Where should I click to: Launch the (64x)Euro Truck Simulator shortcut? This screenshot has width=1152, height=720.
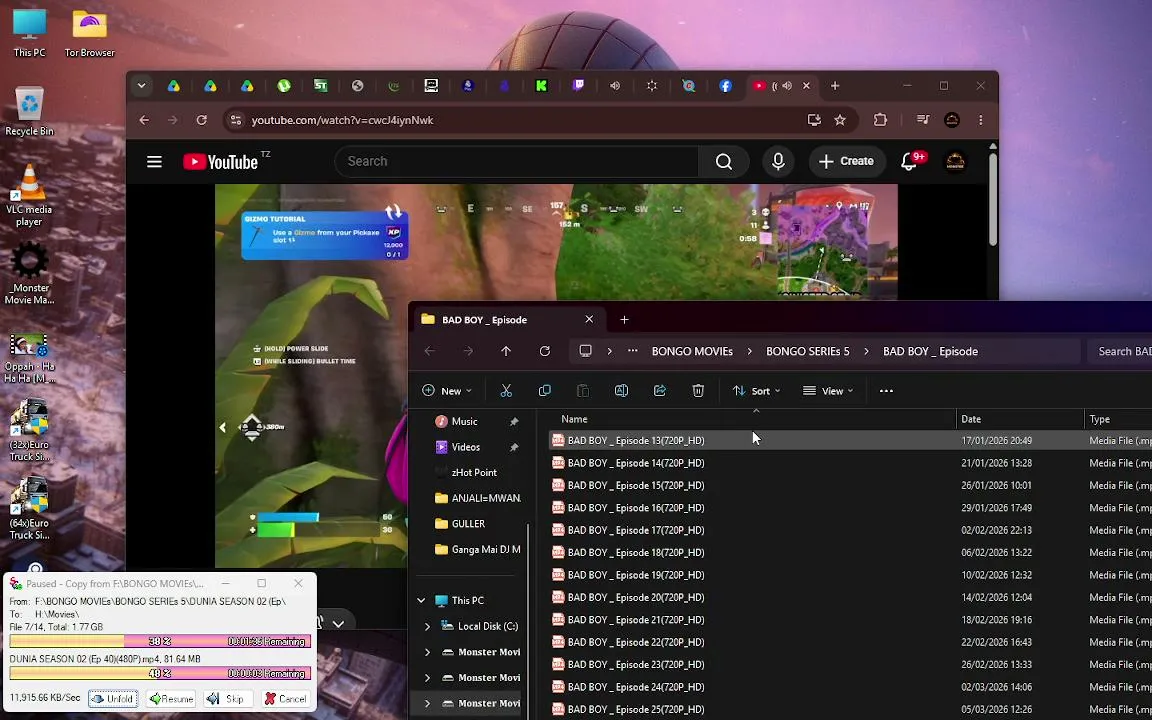coord(29,508)
